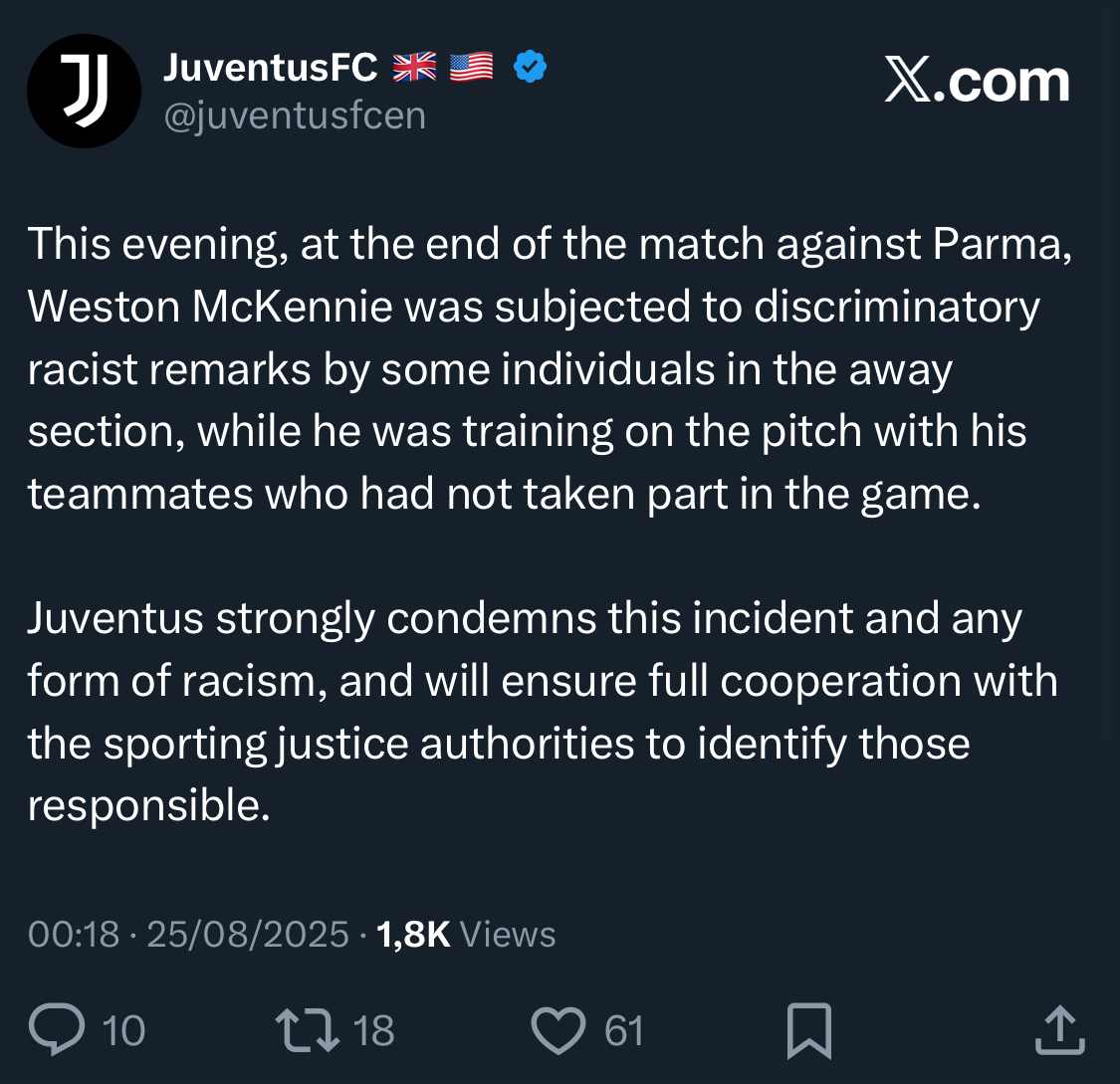
Task: Click the blue verified checkmark badge
Action: coord(530,68)
